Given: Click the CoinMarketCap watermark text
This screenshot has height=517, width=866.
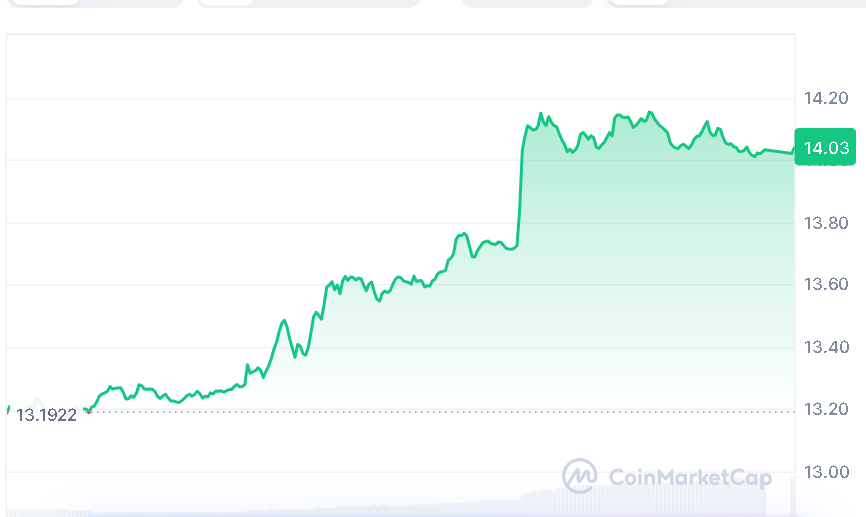Looking at the screenshot, I should [689, 478].
